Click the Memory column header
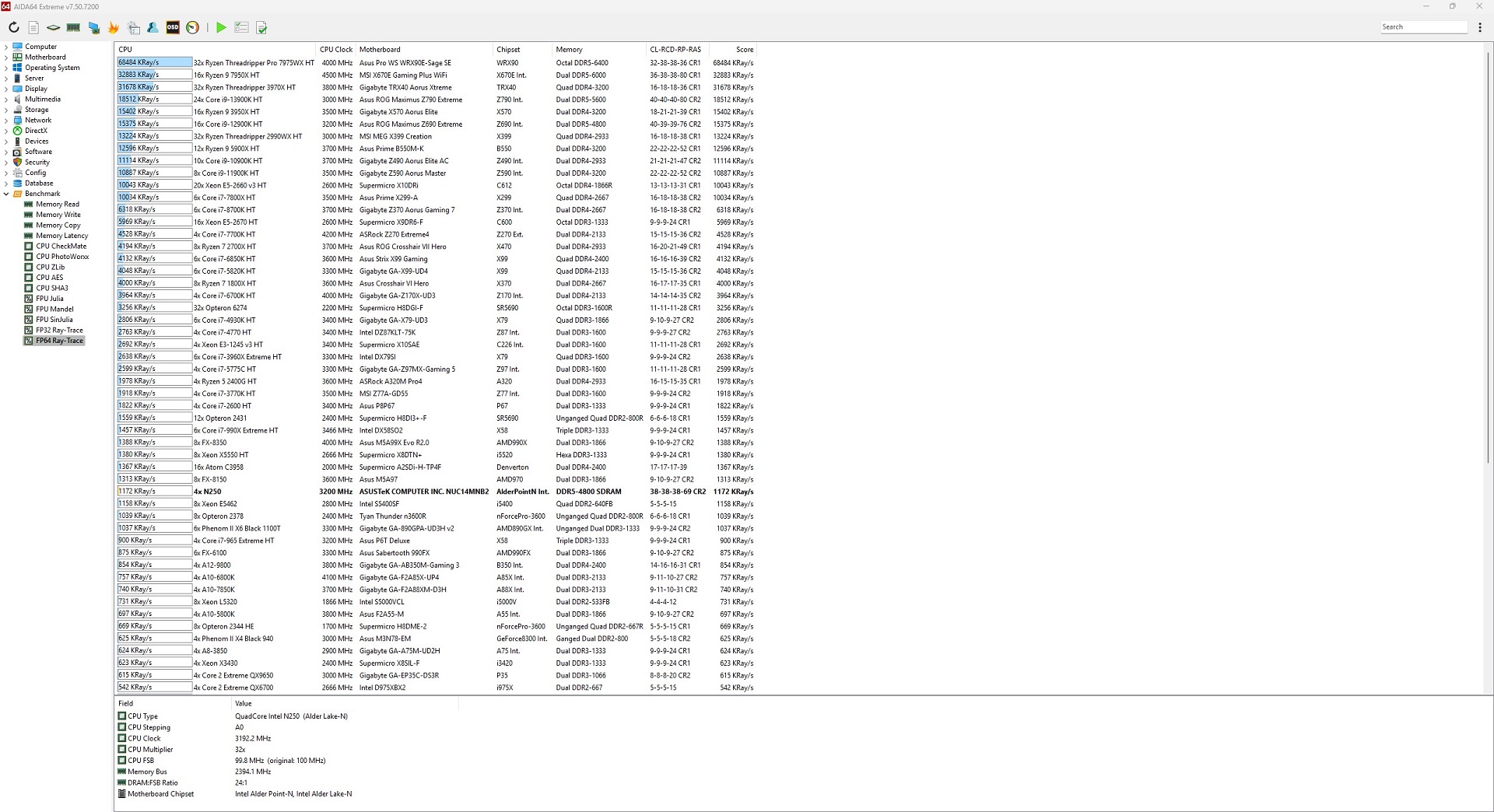Viewport: 1494px width, 812px height. point(599,49)
